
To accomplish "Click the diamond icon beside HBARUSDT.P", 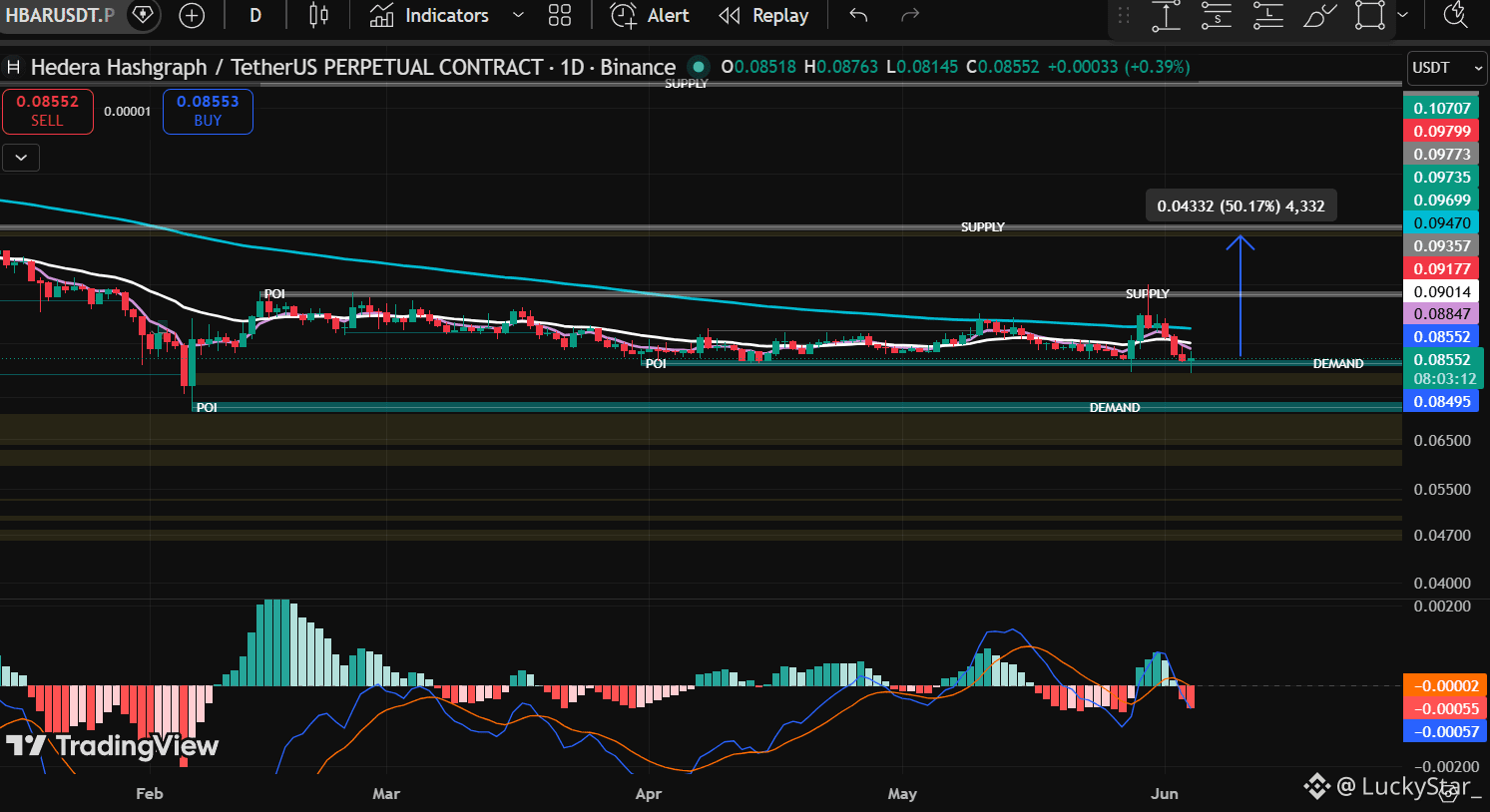I will (143, 15).
